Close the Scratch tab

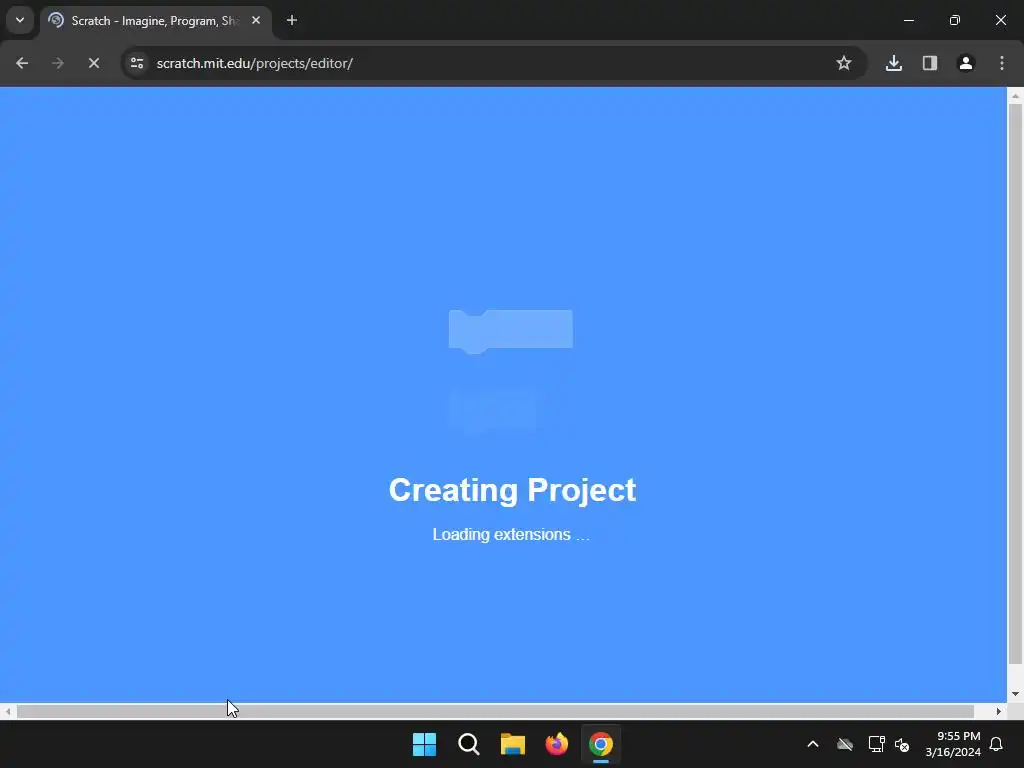pyautogui.click(x=256, y=21)
